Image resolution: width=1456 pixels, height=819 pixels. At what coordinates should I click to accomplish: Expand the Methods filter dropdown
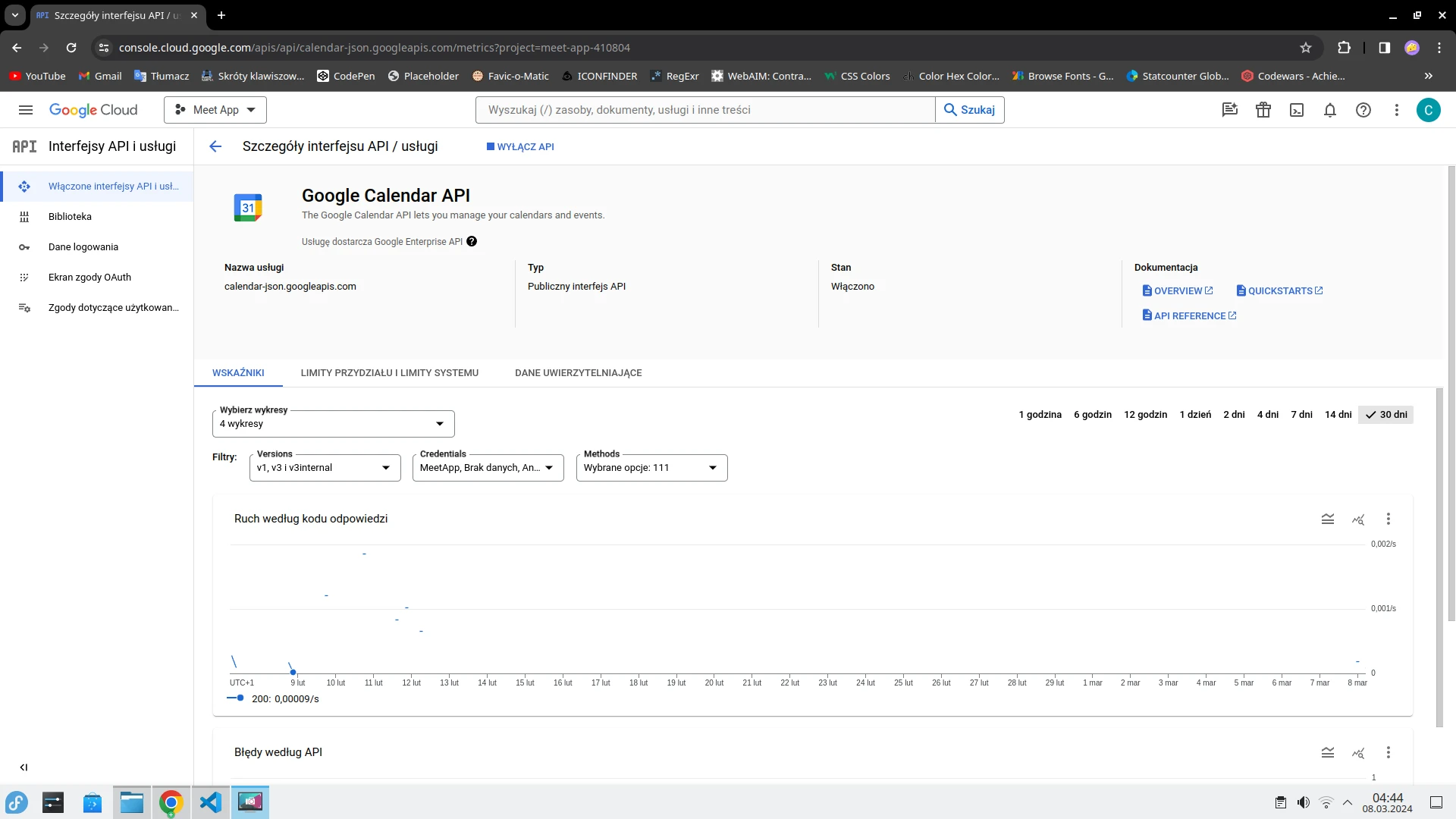click(652, 468)
